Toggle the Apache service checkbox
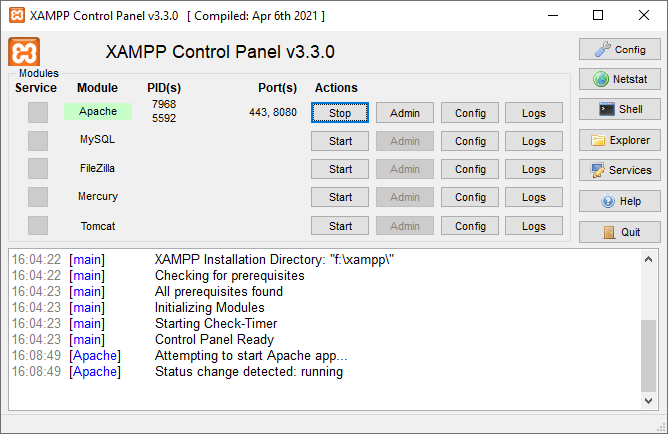668x434 pixels. 38,112
